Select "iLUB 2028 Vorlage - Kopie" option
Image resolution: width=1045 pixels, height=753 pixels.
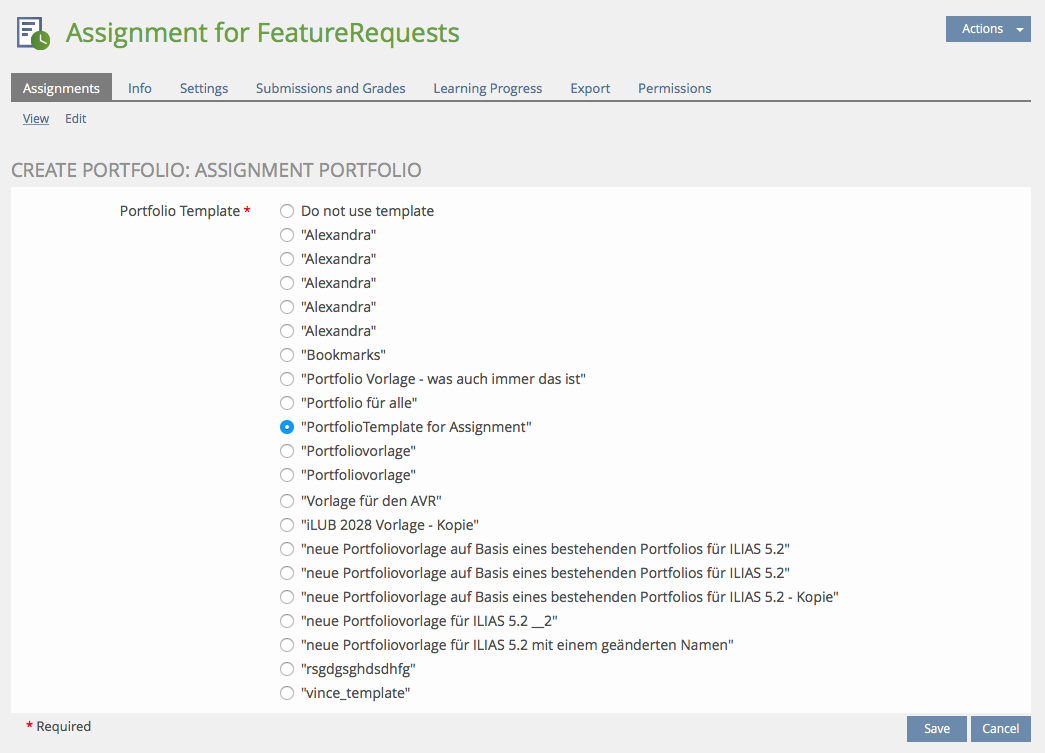(287, 525)
